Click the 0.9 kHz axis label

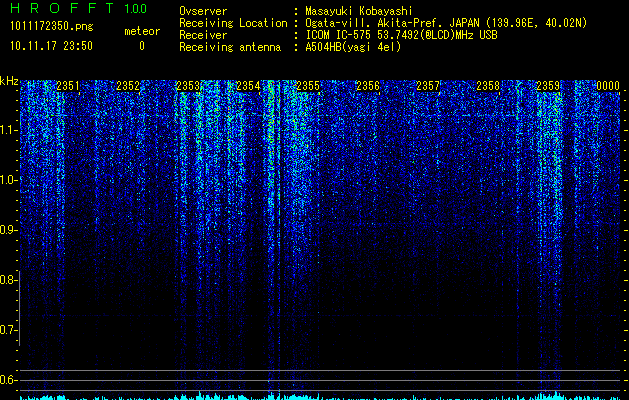tap(7, 230)
